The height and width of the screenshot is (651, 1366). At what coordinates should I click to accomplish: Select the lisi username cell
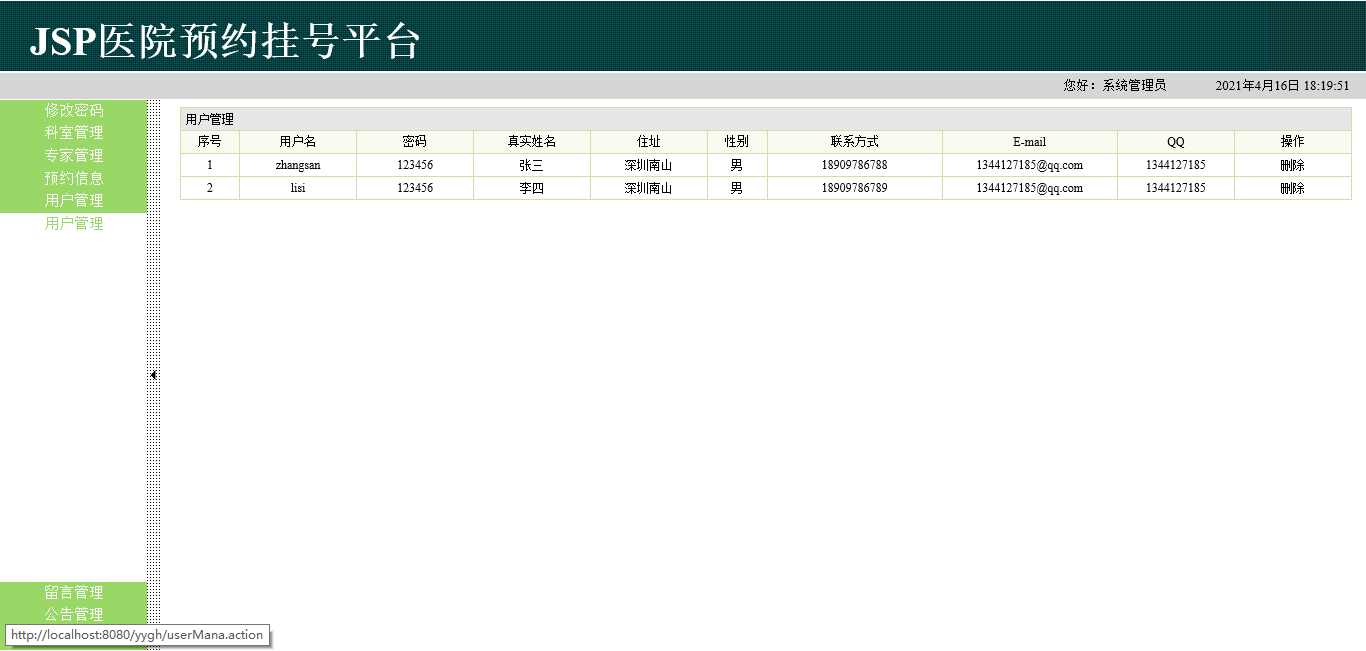pyautogui.click(x=298, y=188)
